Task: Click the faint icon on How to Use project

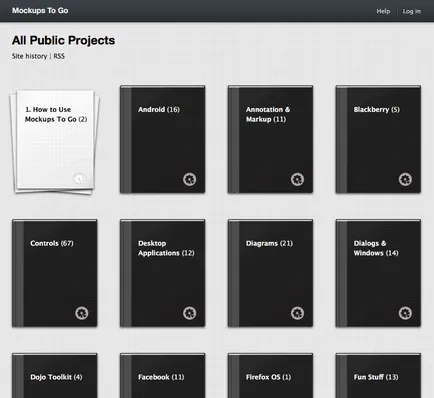Action: 79,179
